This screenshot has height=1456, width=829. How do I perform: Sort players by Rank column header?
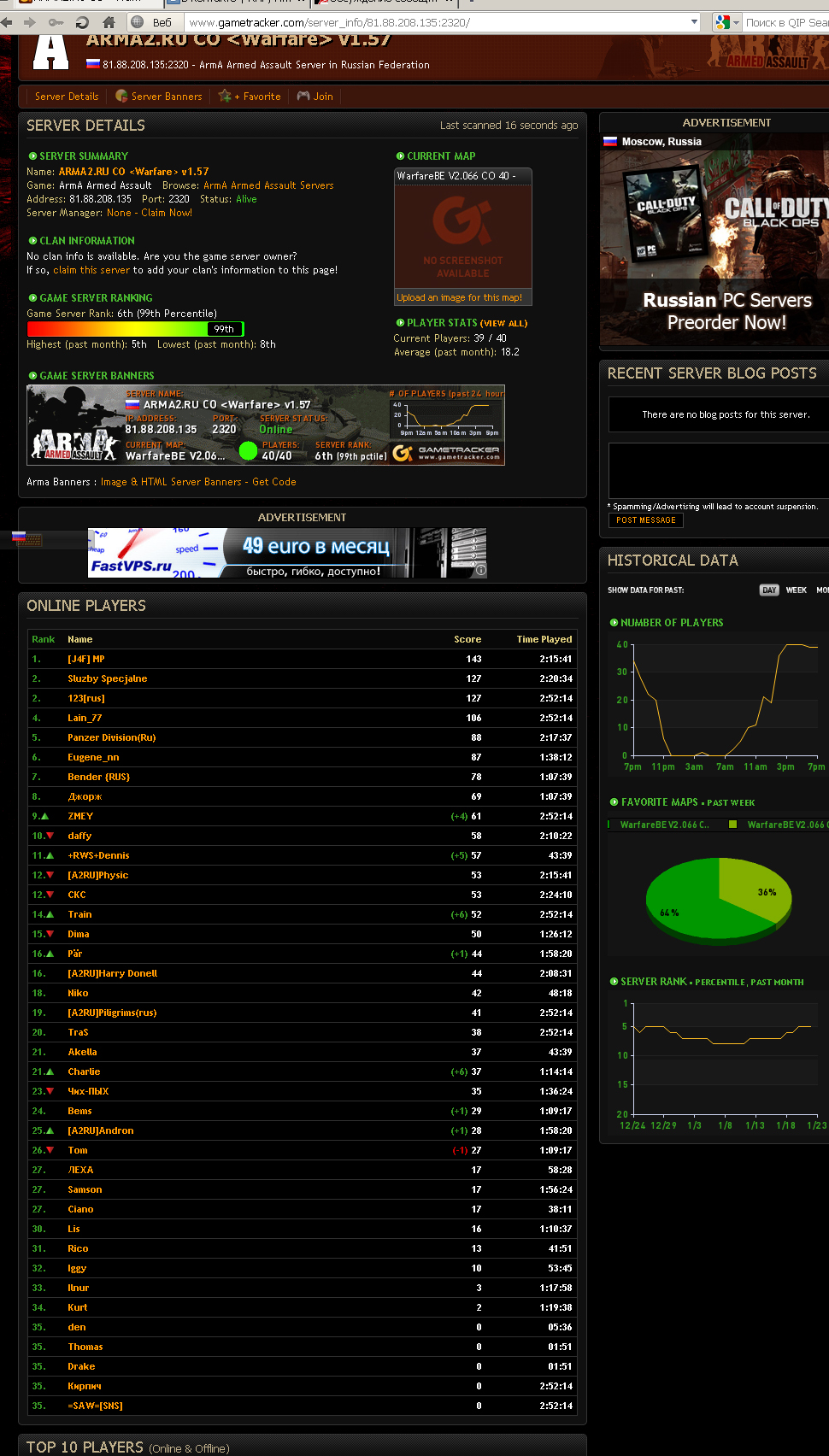coord(43,639)
